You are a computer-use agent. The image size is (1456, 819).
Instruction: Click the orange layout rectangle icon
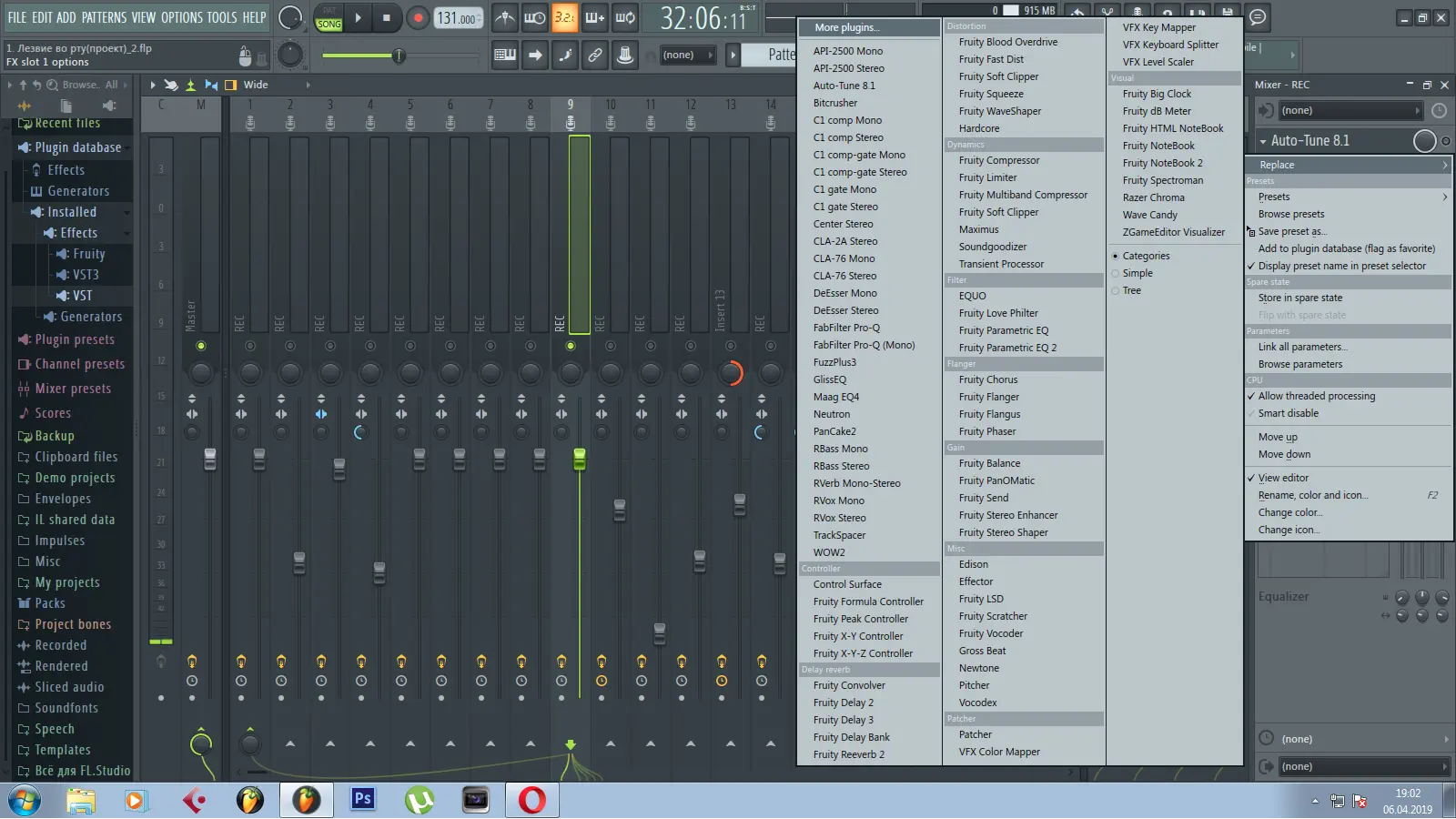point(231,85)
